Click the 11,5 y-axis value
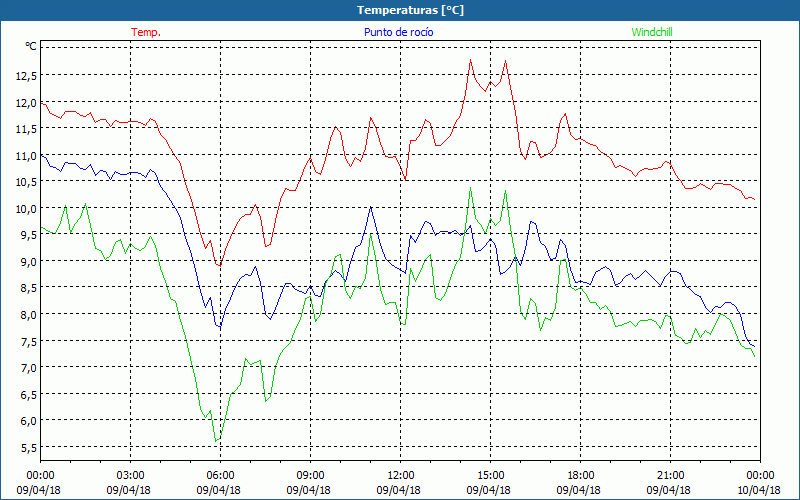 (x=26, y=129)
